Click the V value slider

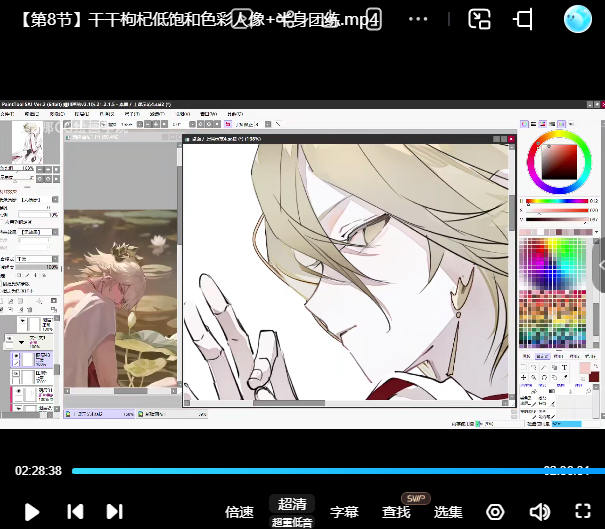pos(557,220)
